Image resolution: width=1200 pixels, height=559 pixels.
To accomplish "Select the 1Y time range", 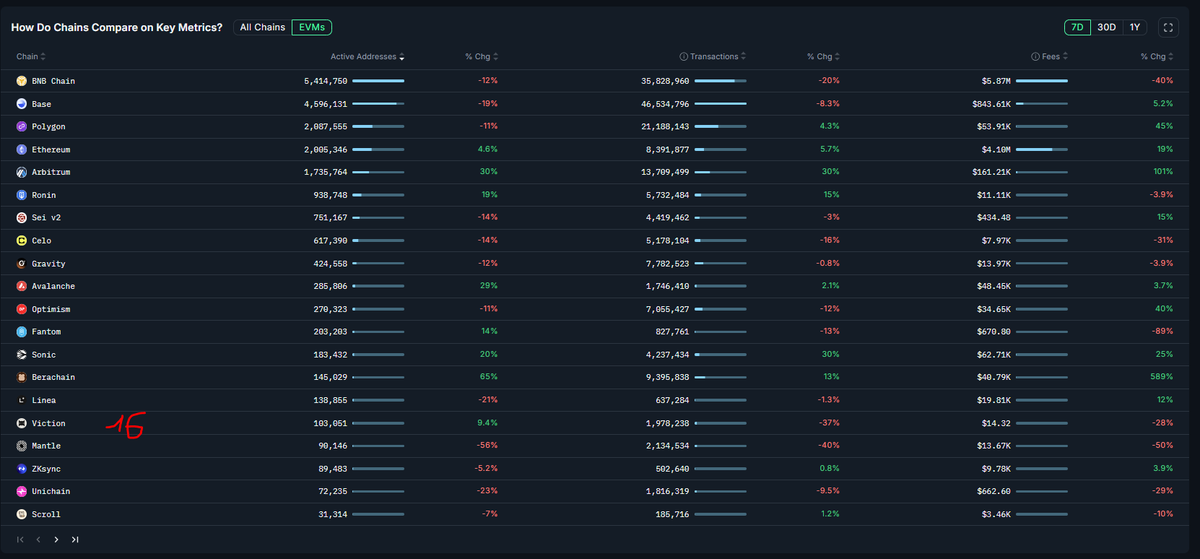I will (1135, 27).
